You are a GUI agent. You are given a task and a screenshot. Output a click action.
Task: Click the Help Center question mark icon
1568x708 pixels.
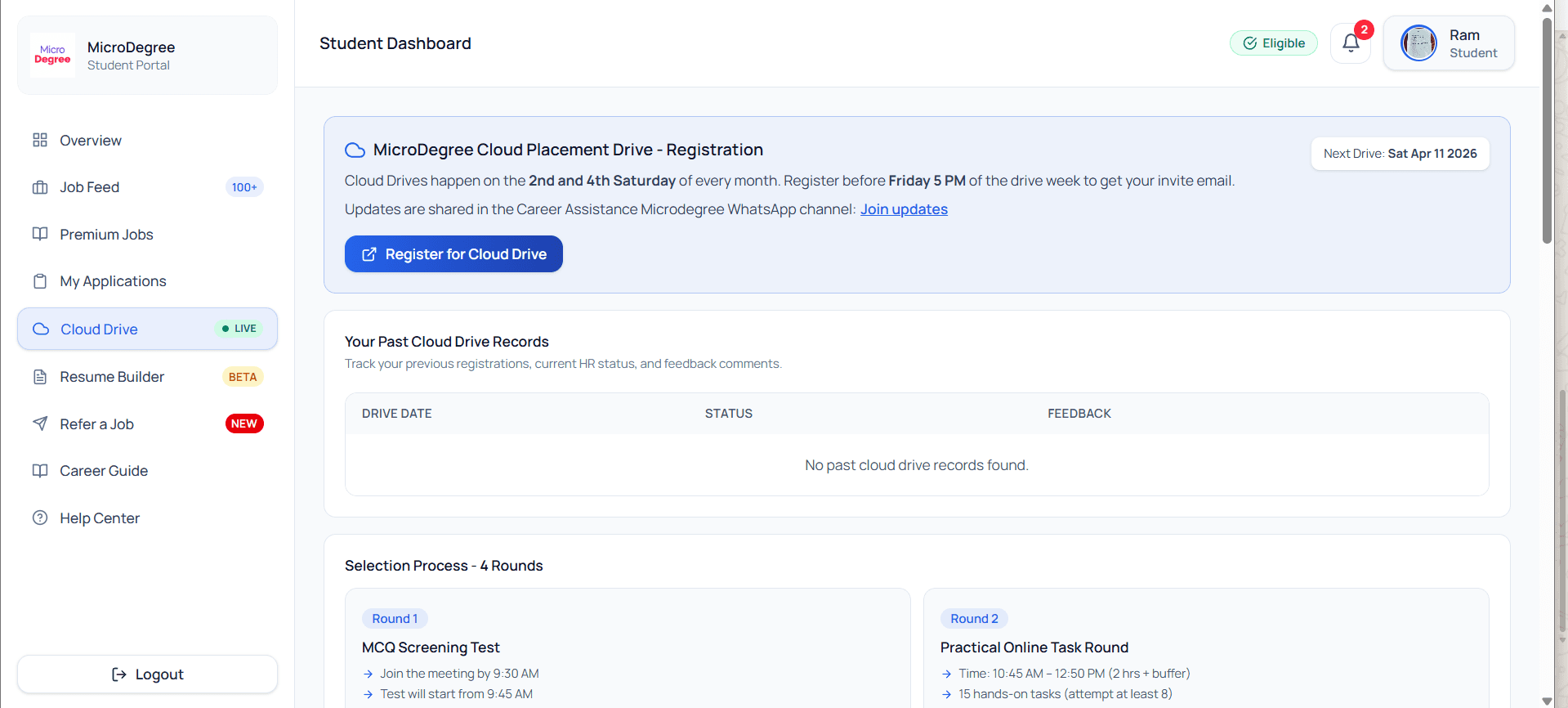tap(40, 518)
